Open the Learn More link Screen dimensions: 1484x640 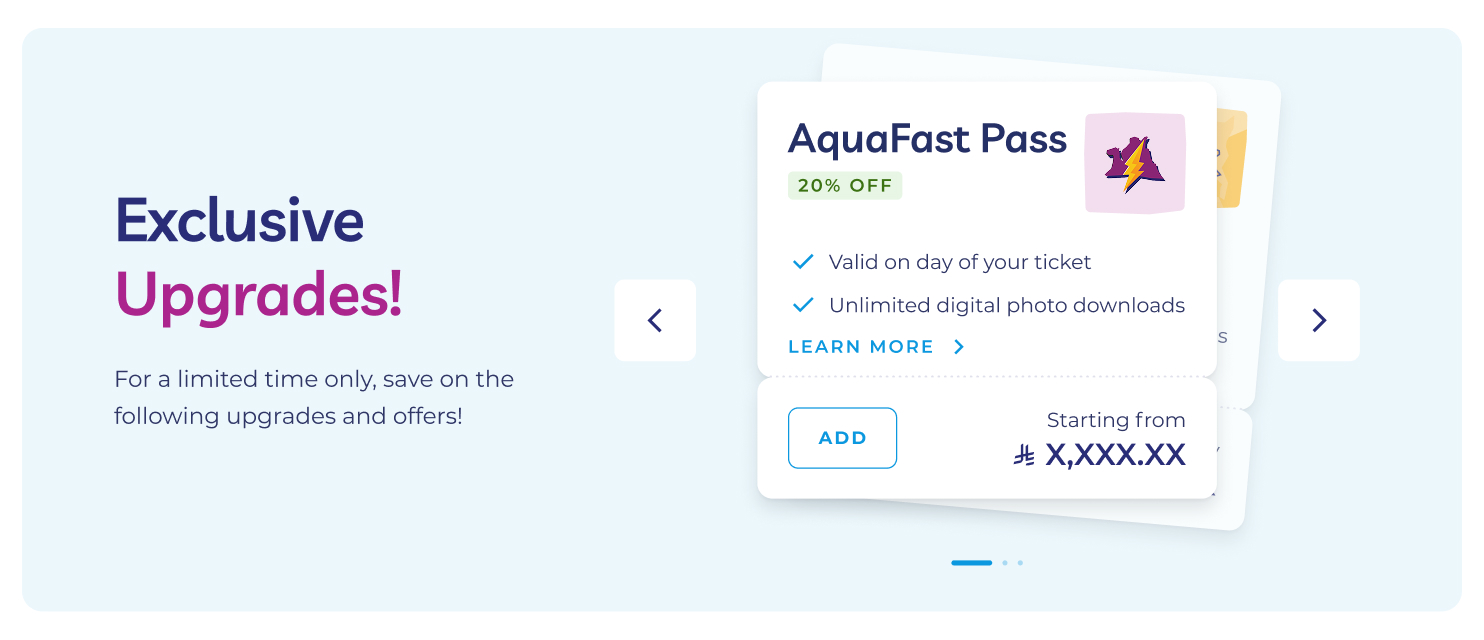[861, 347]
